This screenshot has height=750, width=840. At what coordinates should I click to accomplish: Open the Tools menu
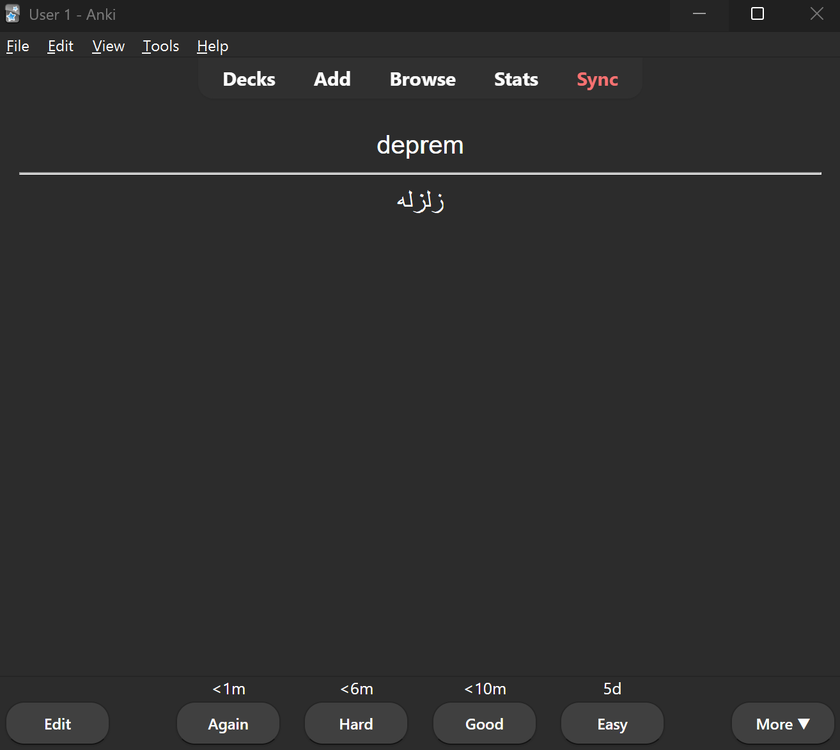[x=161, y=46]
